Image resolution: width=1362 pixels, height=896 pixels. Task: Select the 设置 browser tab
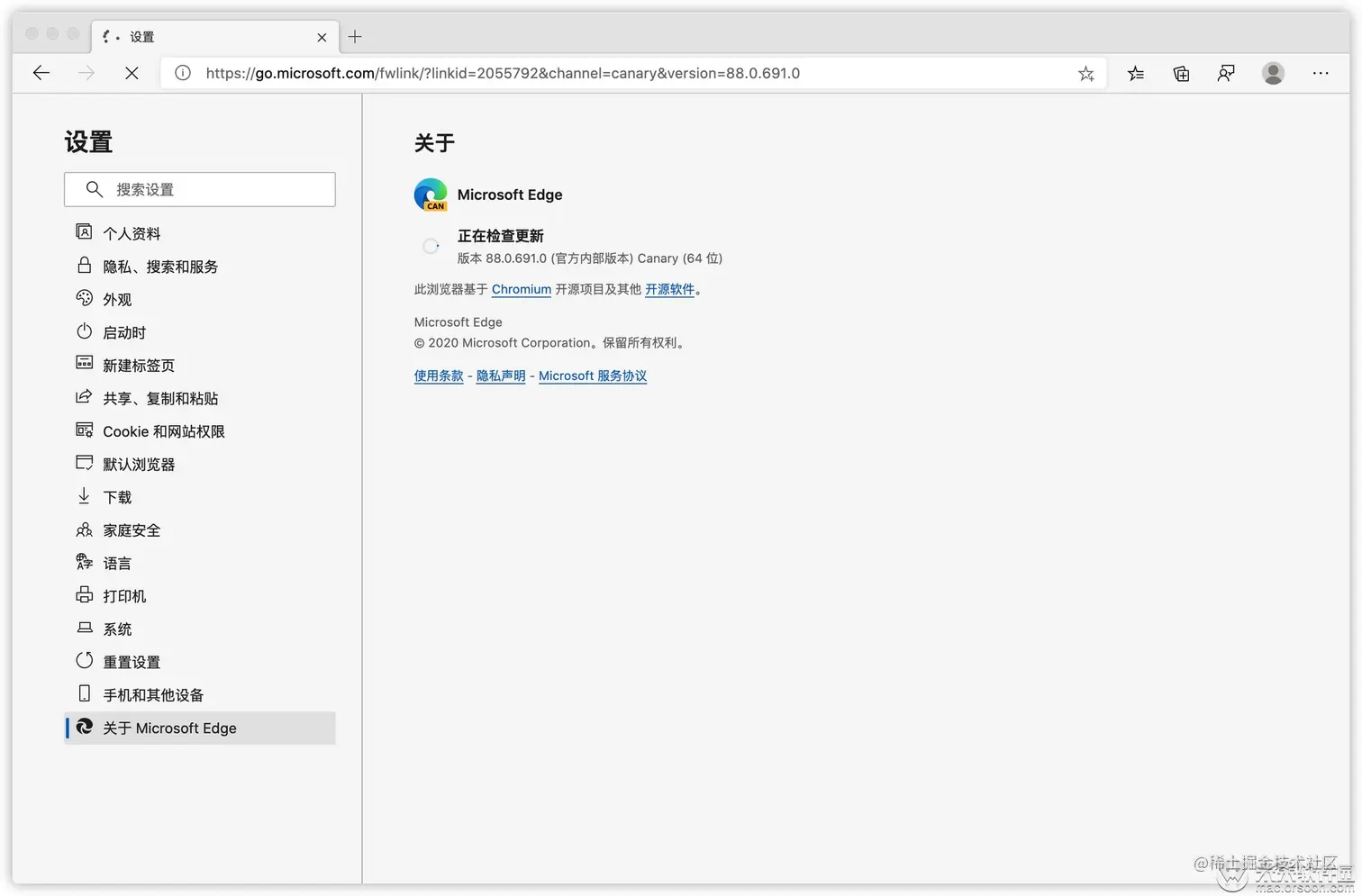pos(215,37)
